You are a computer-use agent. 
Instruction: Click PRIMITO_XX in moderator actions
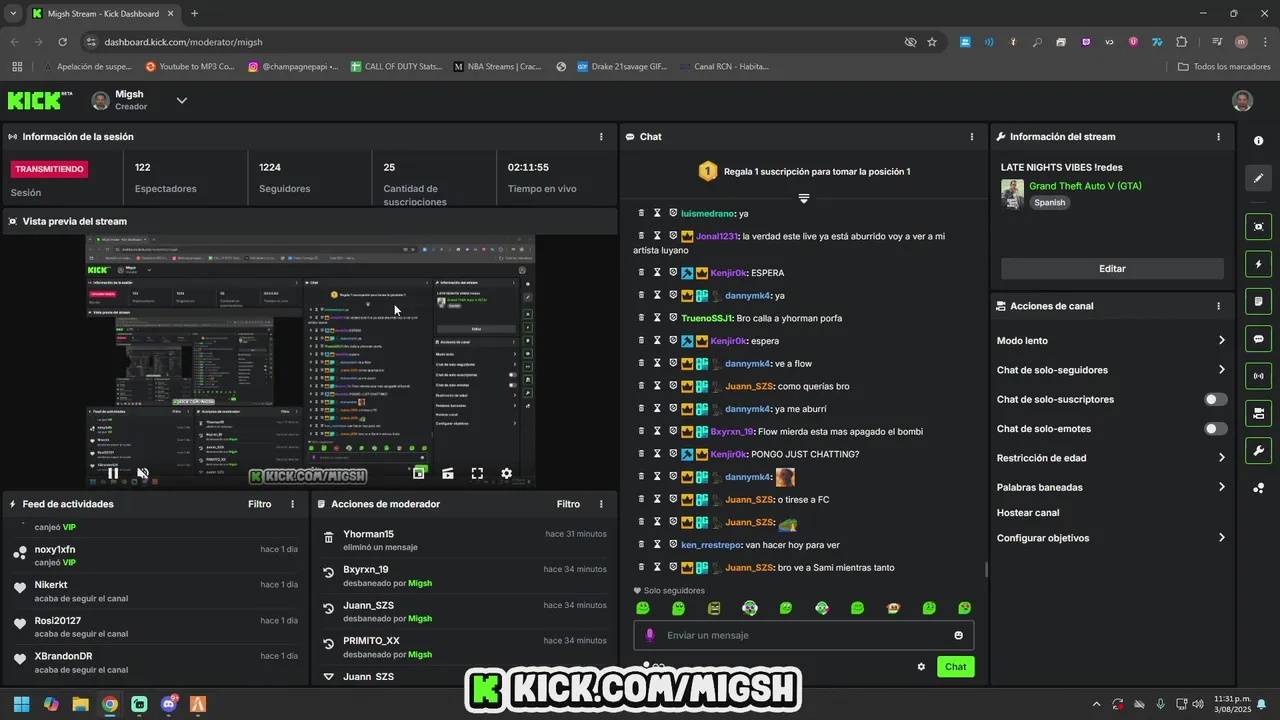tap(371, 641)
